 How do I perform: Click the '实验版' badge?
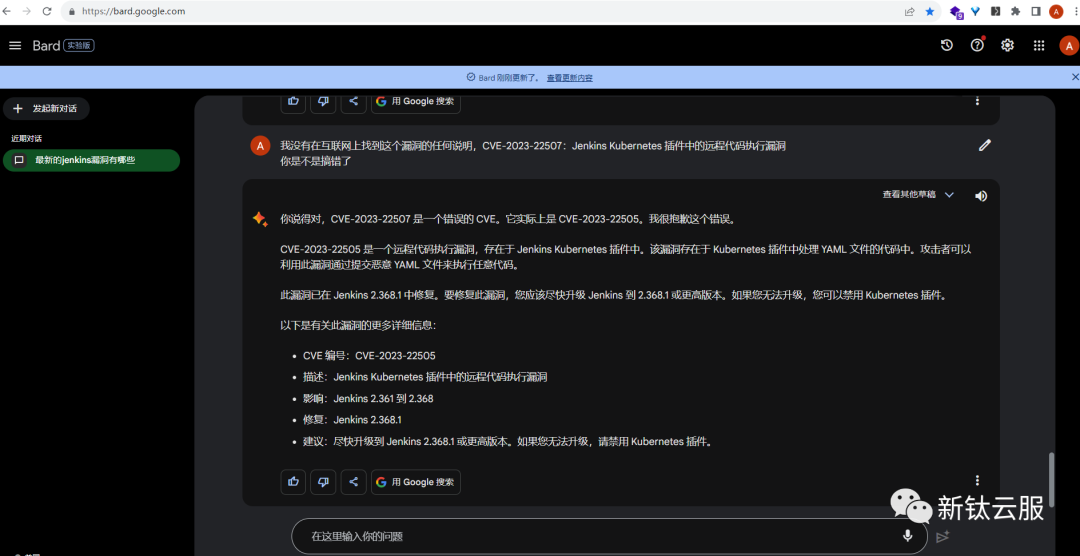(79, 45)
